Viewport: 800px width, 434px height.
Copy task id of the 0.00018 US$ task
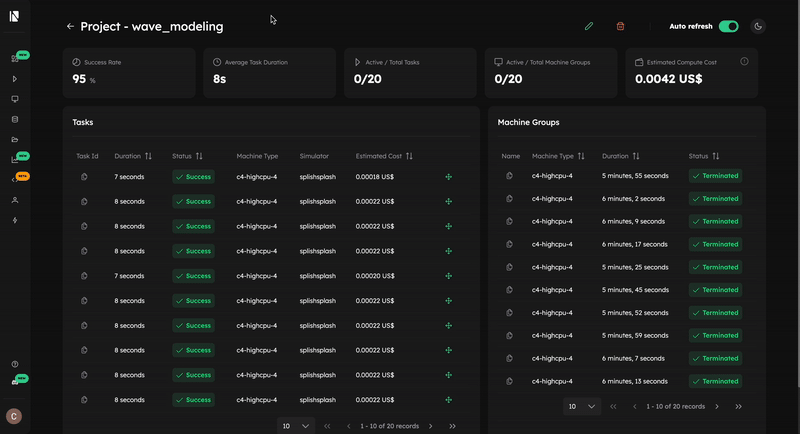84,177
